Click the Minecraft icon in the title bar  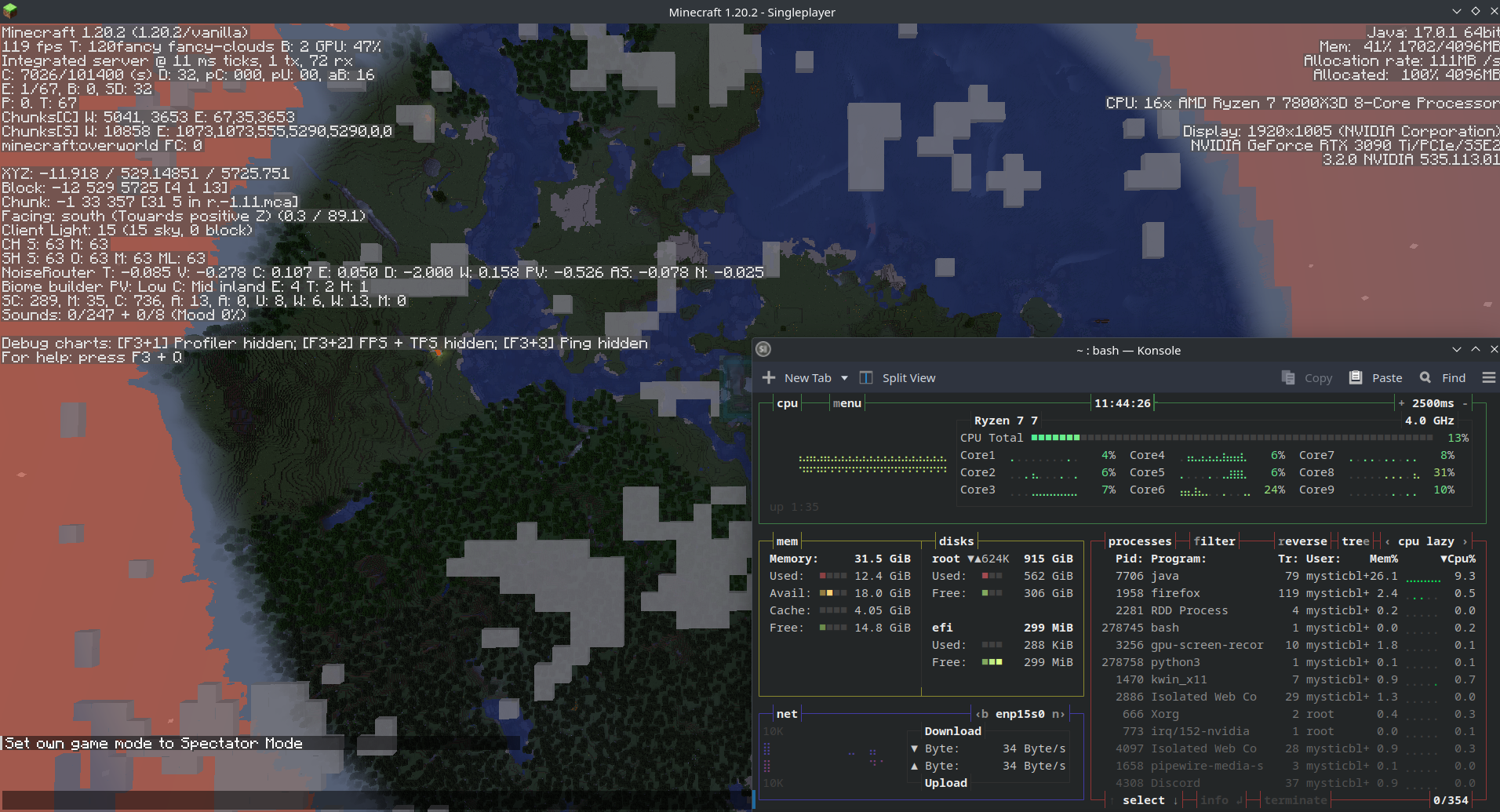coord(10,12)
